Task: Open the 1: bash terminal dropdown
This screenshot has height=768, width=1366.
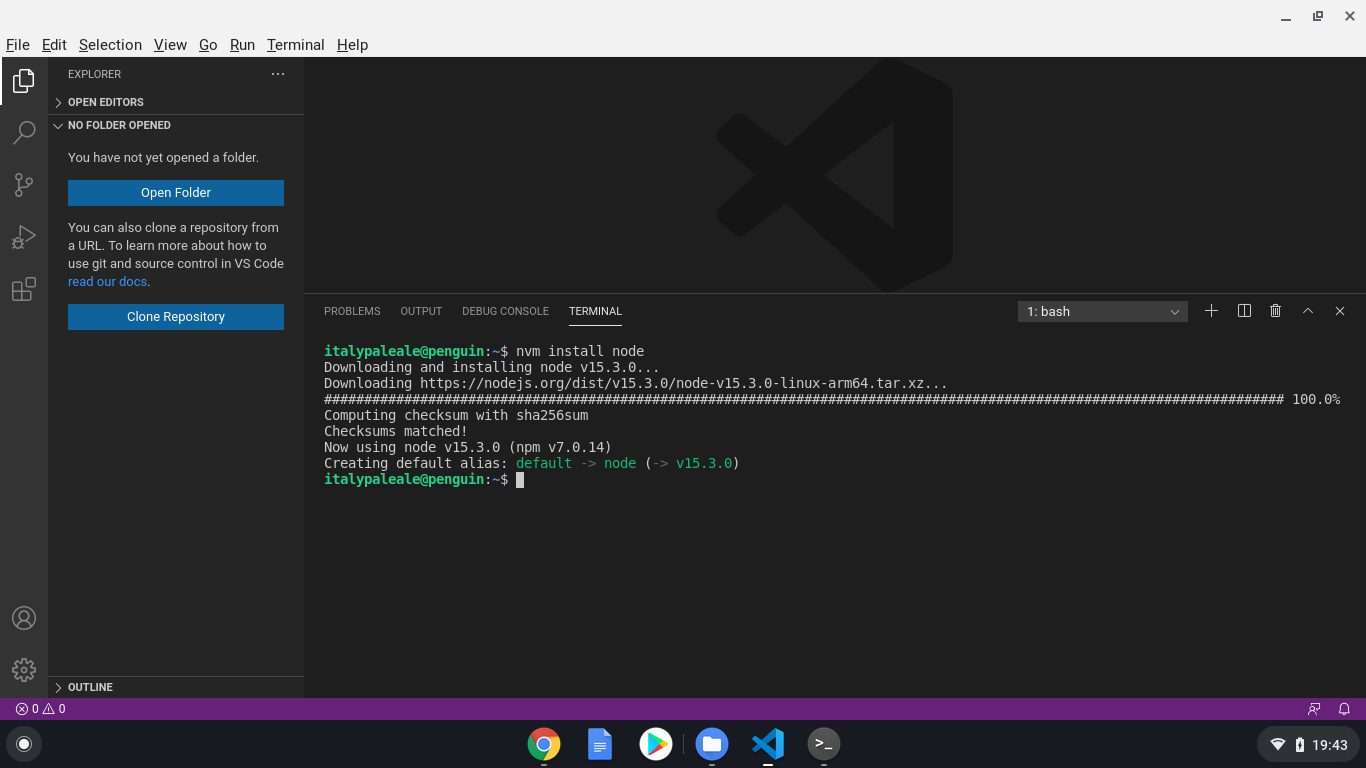Action: [x=1102, y=311]
